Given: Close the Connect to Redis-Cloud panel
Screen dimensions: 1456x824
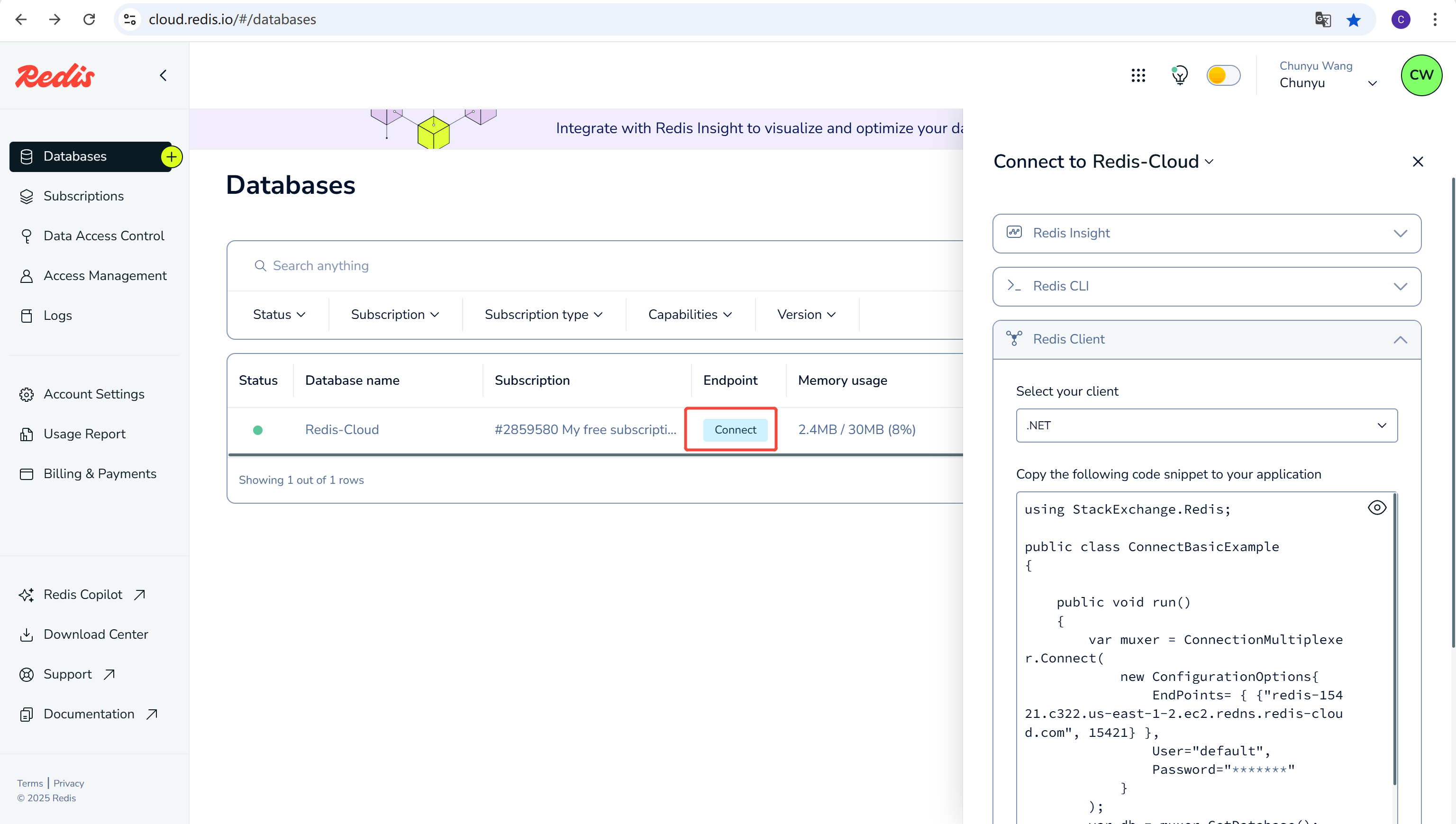Looking at the screenshot, I should (1418, 162).
